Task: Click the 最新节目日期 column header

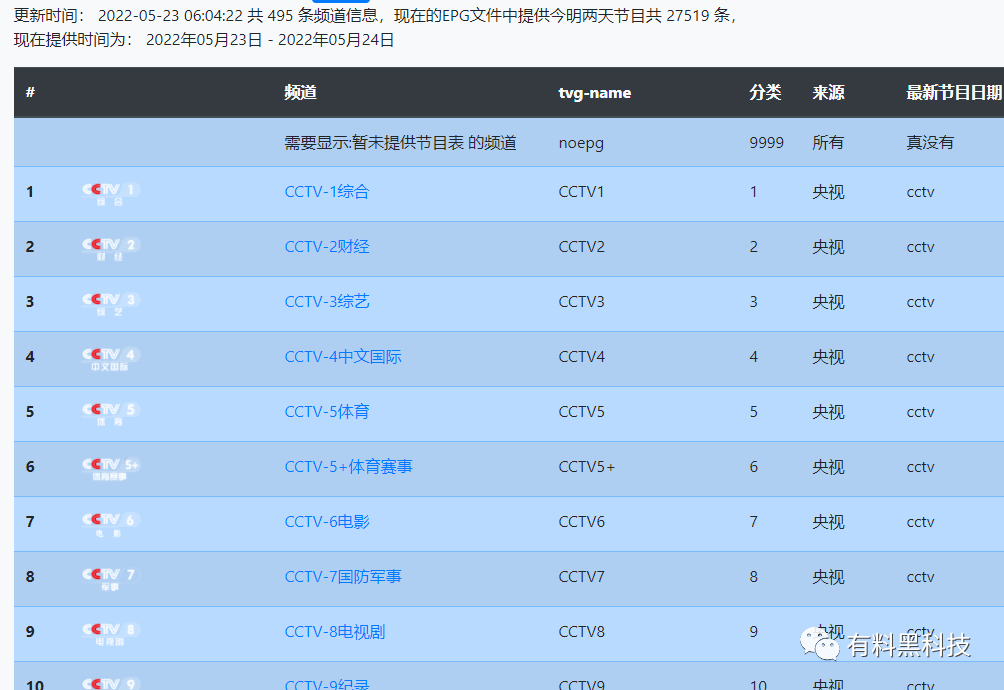Action: pos(954,93)
